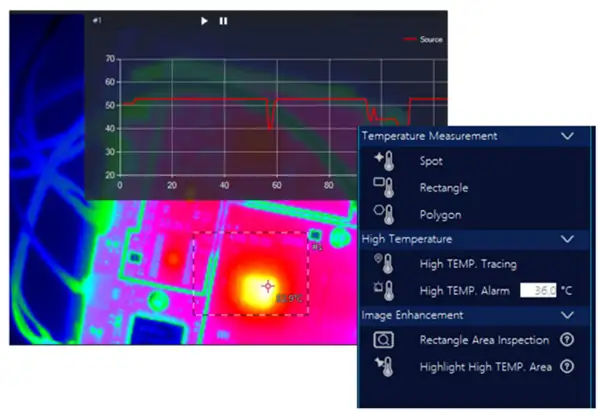The width and height of the screenshot is (600, 416).
Task: Click the High TEMP. Alarm label
Action: point(465,291)
